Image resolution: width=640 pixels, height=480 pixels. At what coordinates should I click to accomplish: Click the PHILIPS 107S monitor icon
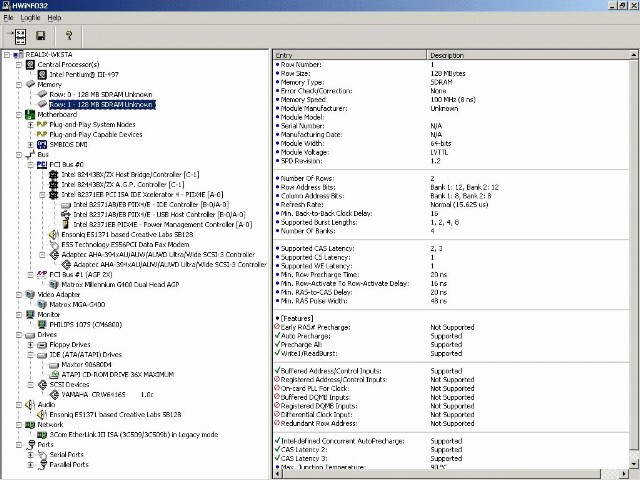(x=42, y=324)
